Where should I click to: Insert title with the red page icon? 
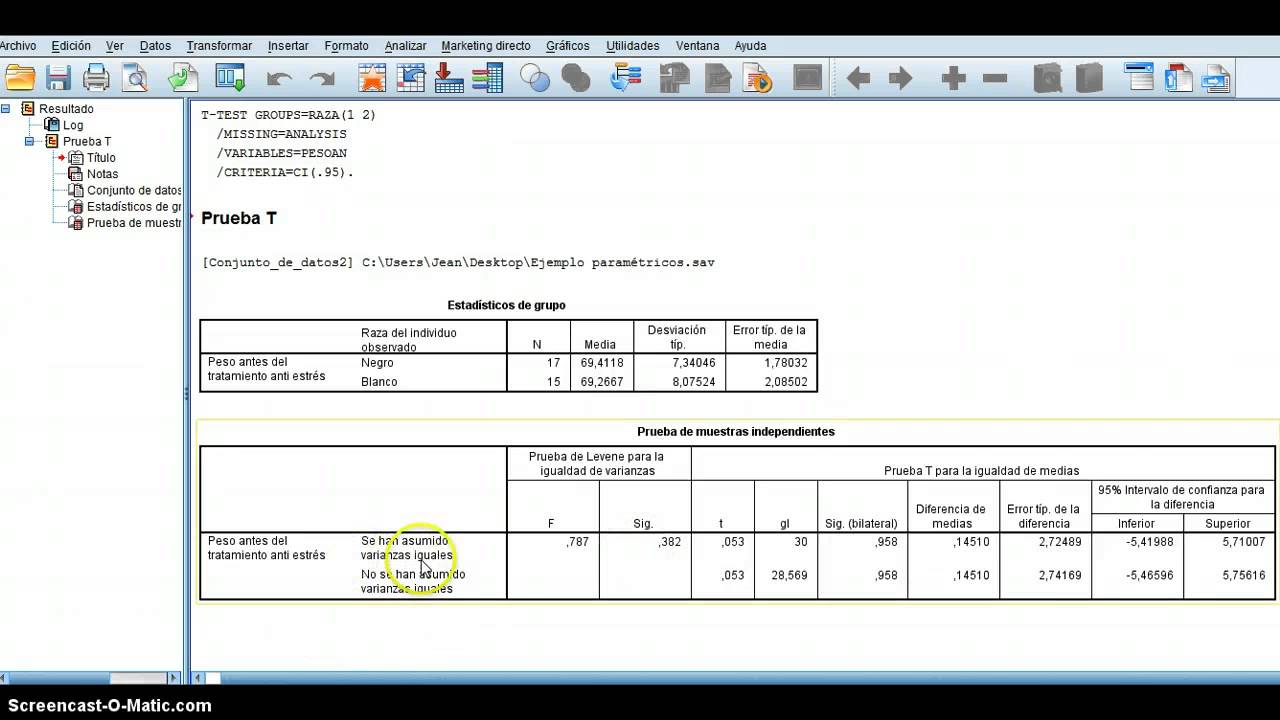(1178, 77)
